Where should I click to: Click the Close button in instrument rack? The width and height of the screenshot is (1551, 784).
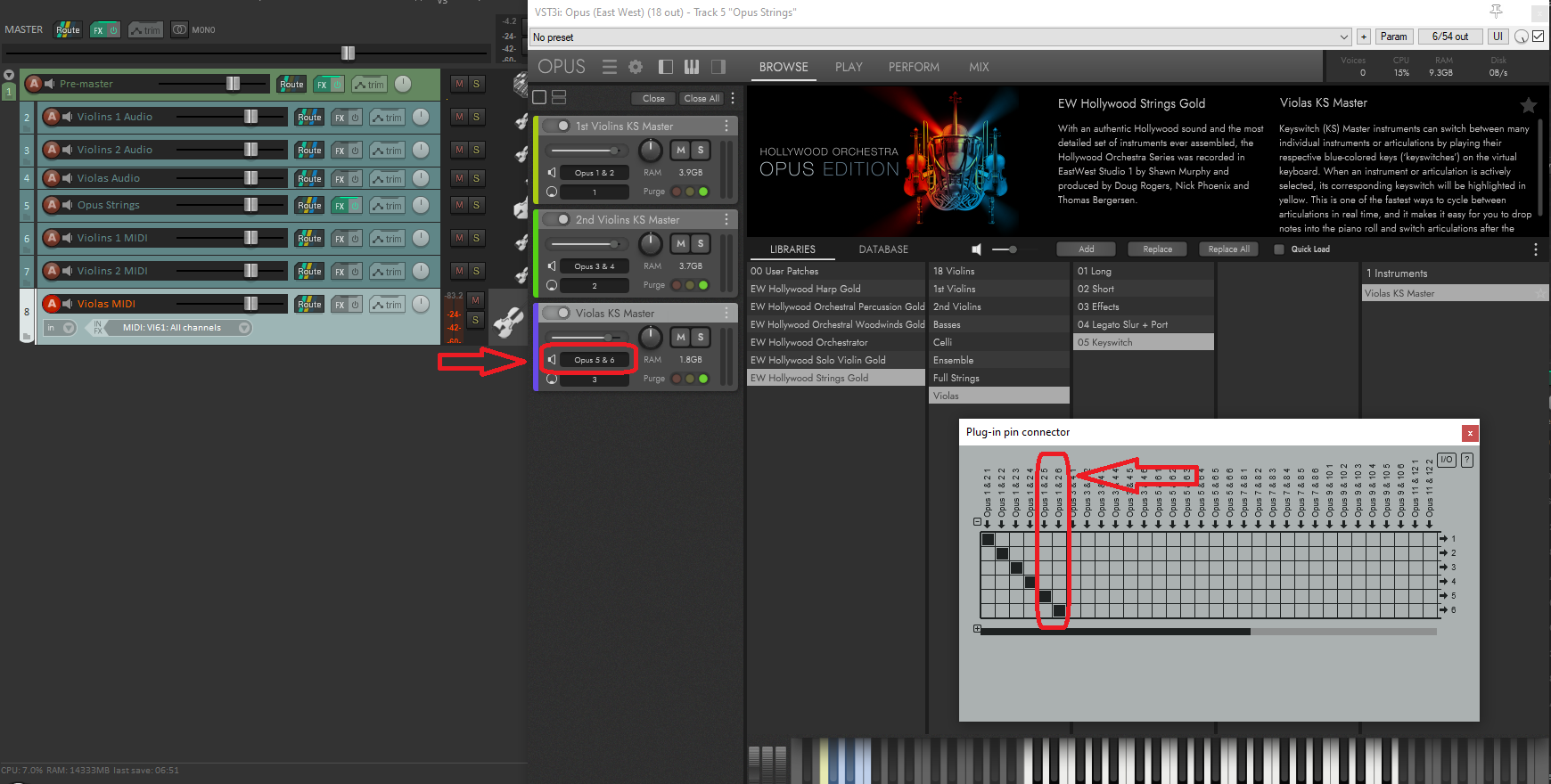(x=653, y=98)
